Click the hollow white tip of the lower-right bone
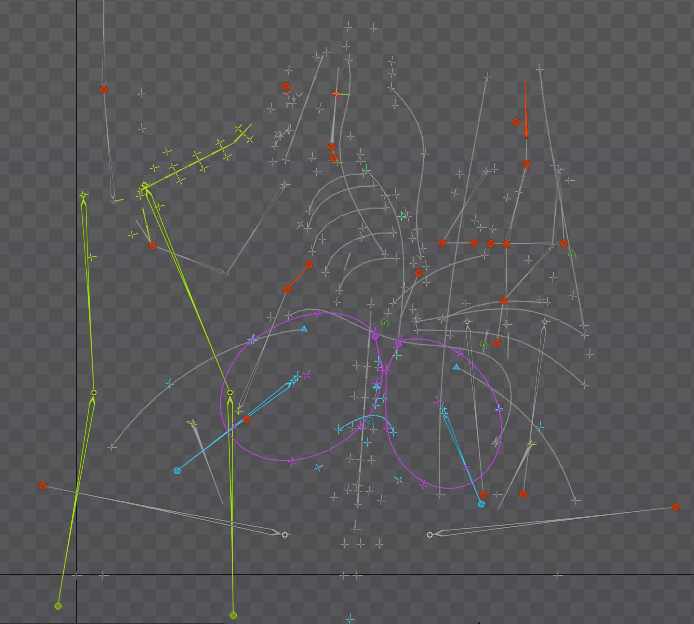 pos(429,535)
